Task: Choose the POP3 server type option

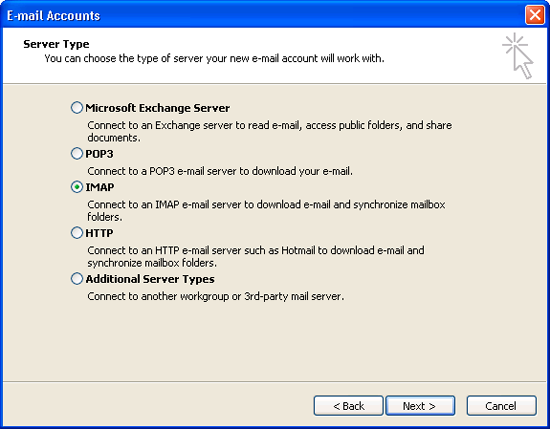Action: tap(76, 154)
